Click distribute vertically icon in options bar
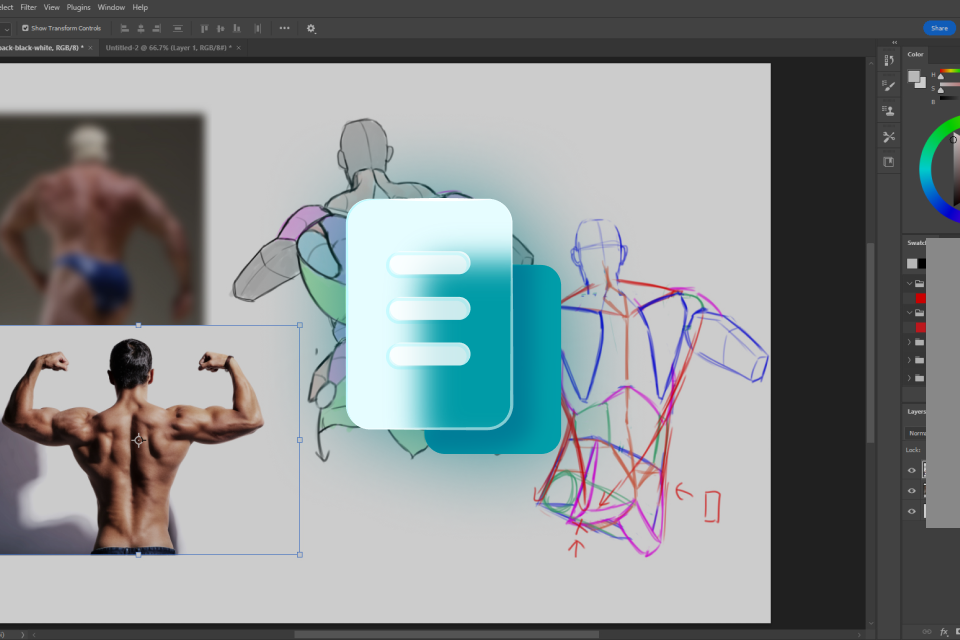This screenshot has height=640, width=960. [x=178, y=28]
